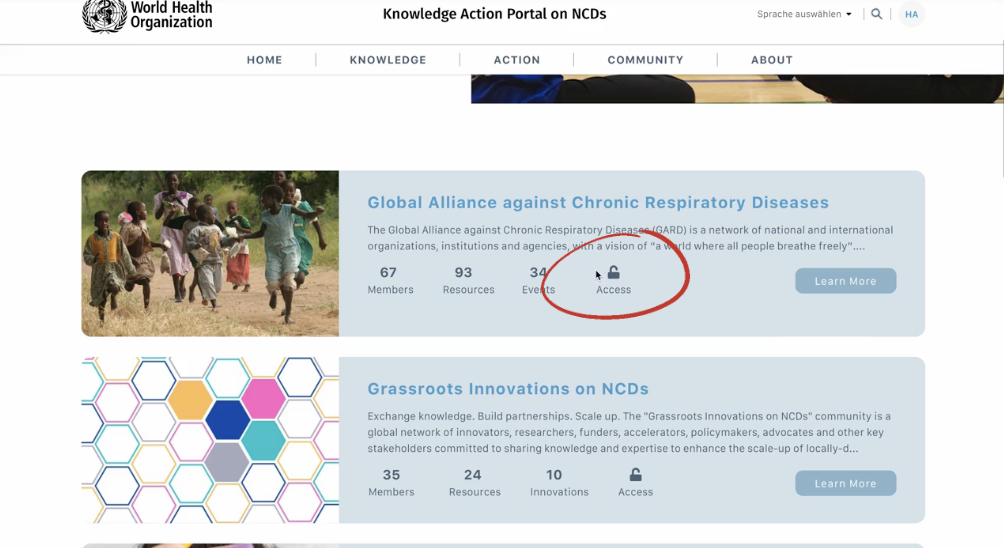Go to the ABOUT menu item
The height and width of the screenshot is (548, 1004).
click(x=772, y=60)
